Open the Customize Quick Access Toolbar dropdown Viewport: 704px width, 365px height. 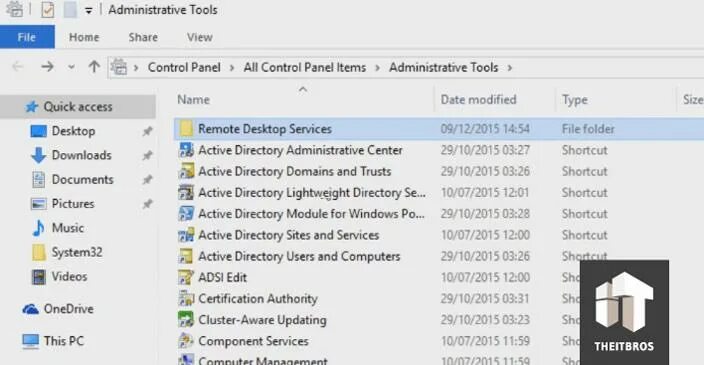(89, 10)
